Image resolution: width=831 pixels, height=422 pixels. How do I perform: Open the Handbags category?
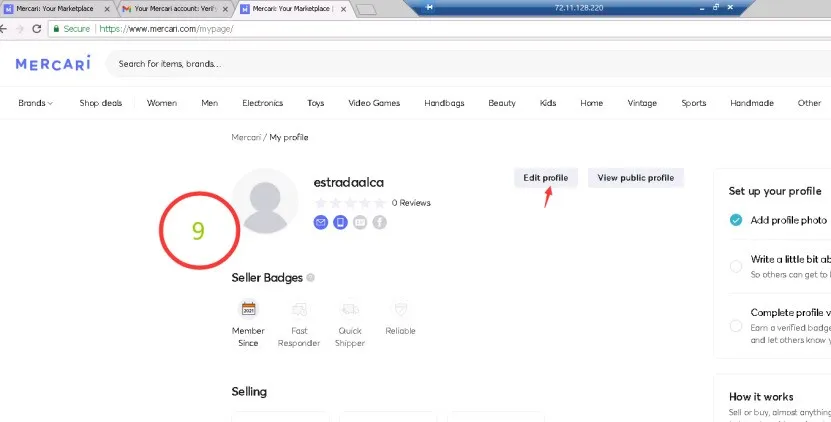[444, 103]
